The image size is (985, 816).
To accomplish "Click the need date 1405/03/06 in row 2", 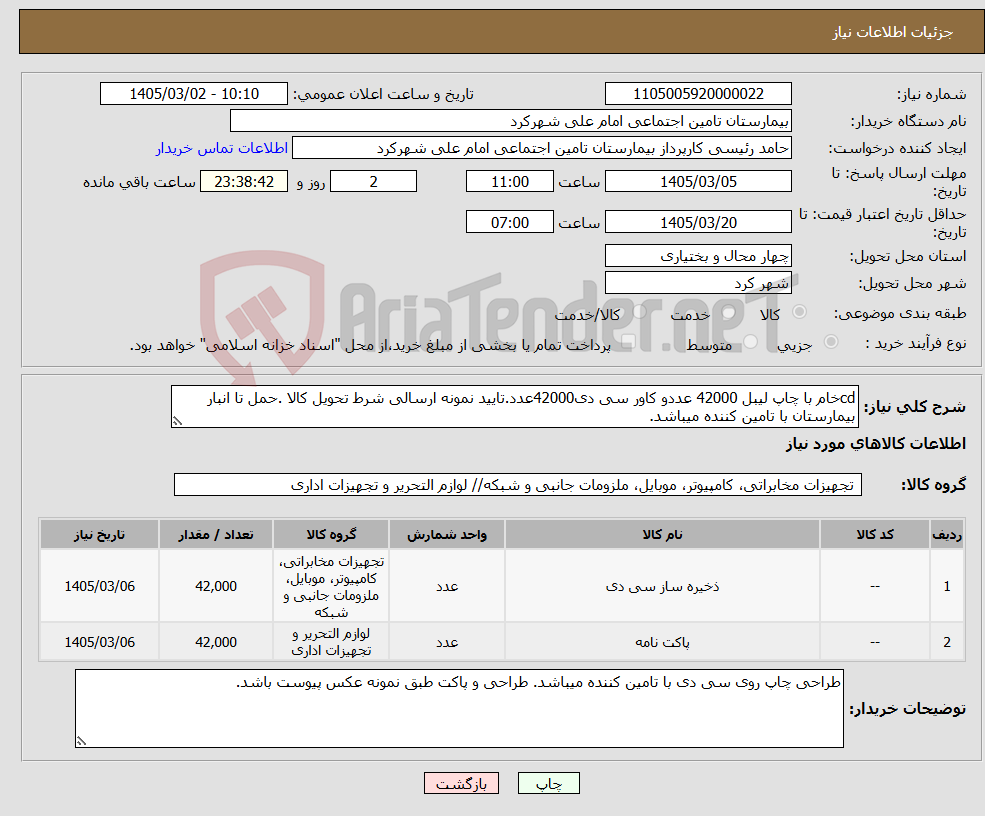I will point(99,642).
